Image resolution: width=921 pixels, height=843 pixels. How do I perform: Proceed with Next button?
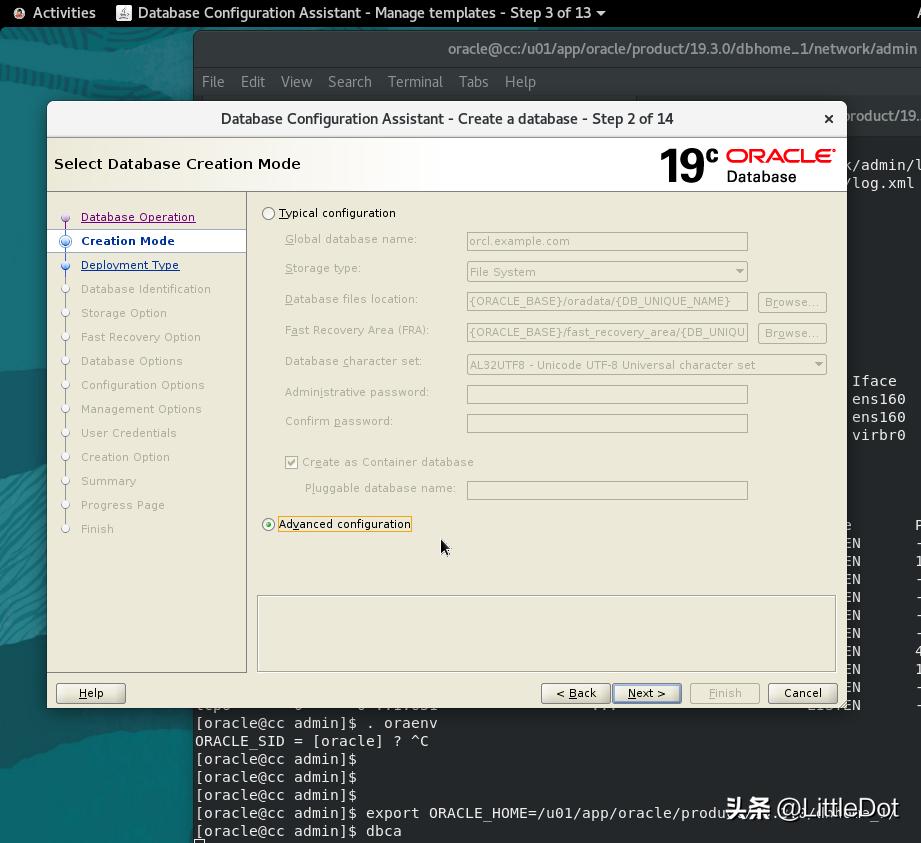[x=647, y=693]
